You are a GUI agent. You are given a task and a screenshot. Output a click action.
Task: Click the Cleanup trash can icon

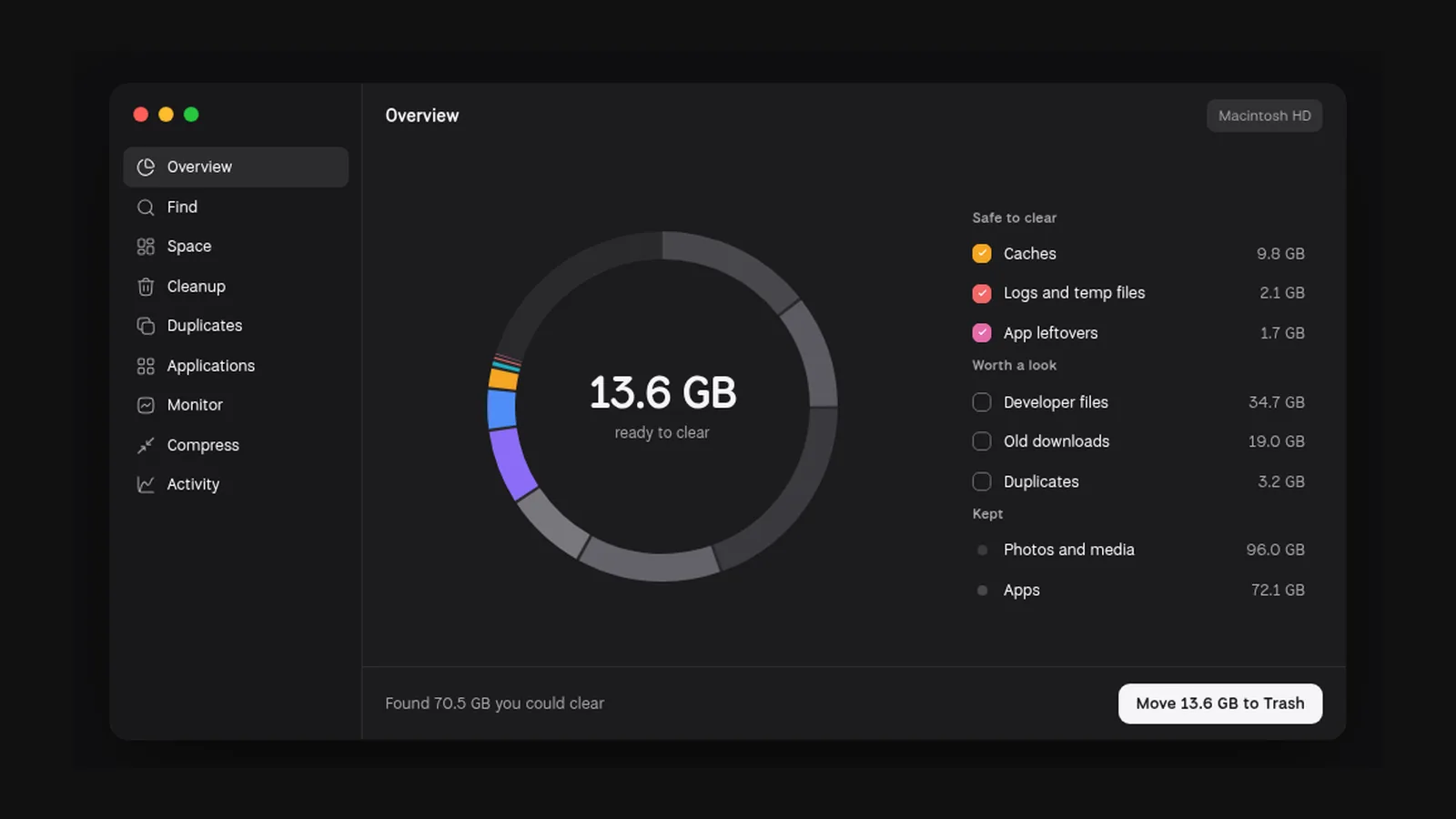(146, 287)
